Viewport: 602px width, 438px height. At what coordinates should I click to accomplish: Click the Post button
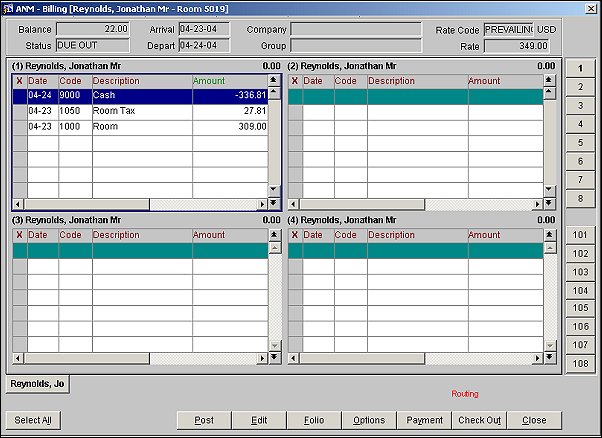pyautogui.click(x=204, y=420)
